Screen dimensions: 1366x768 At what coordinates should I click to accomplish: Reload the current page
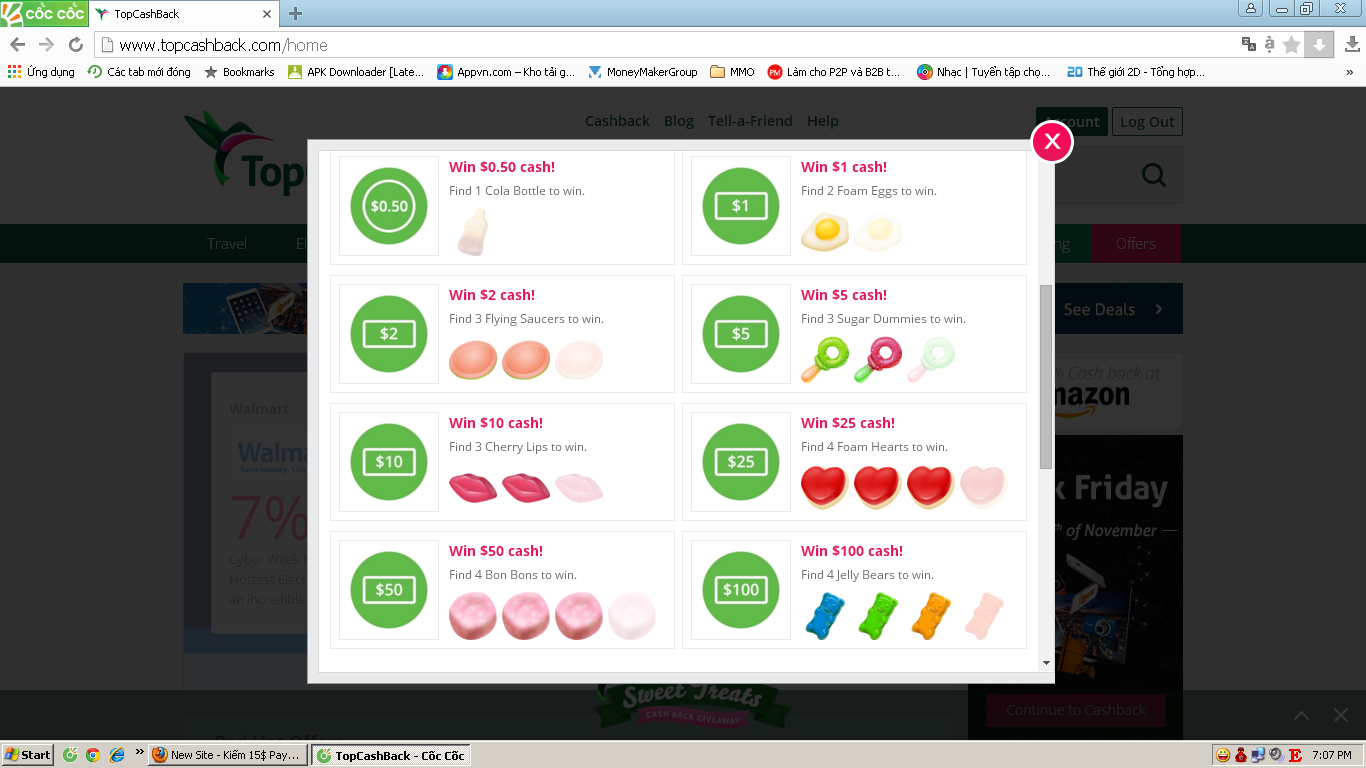pyautogui.click(x=75, y=44)
